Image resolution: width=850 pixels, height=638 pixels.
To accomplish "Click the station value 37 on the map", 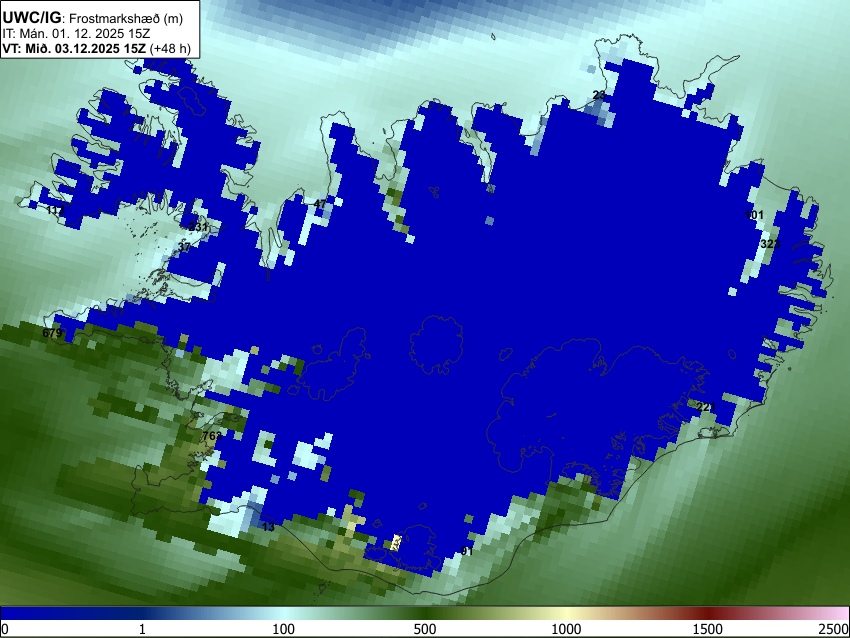I will (184, 247).
